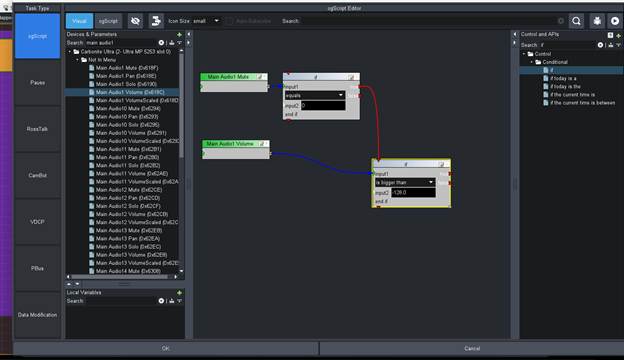Click the input2 field containing -128.0
The image size is (624, 360).
pos(413,193)
